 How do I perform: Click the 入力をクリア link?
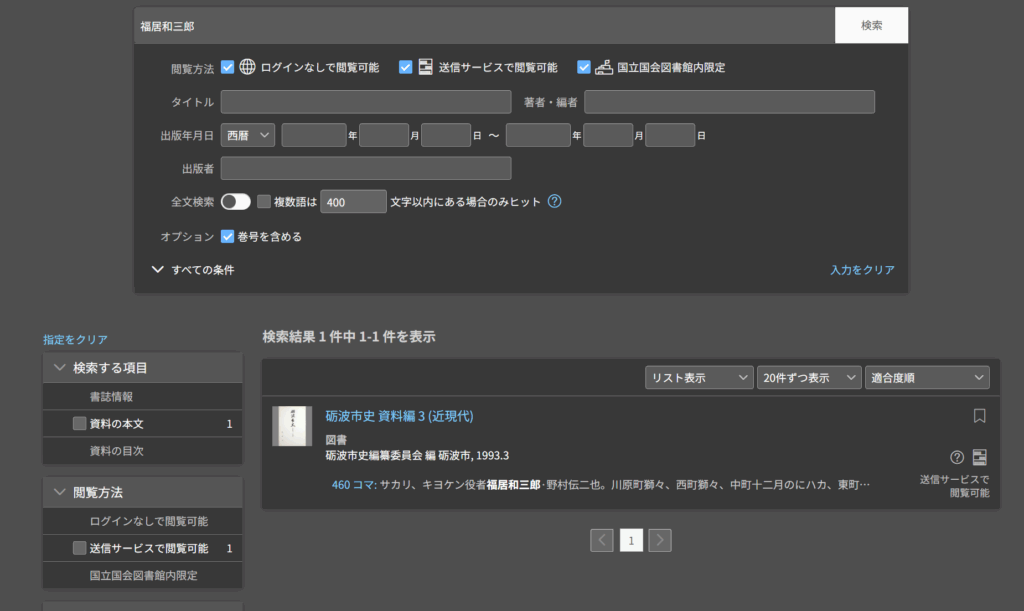pyautogui.click(x=862, y=269)
